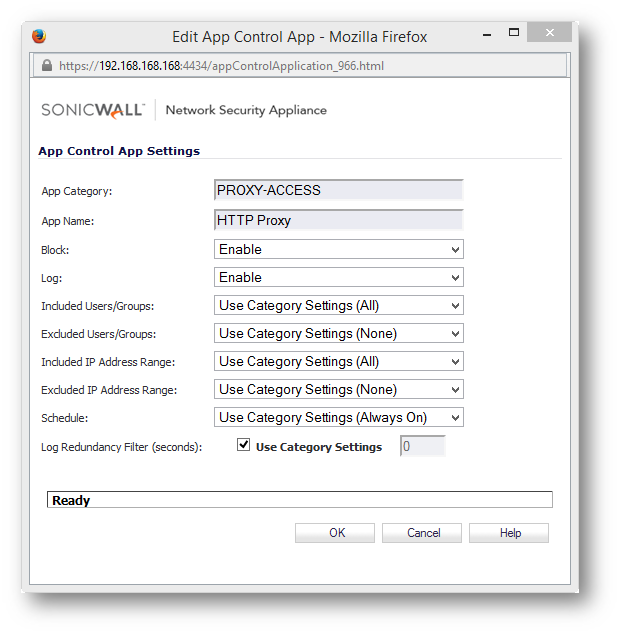
Task: Expand the Schedule dropdown
Action: coord(339,417)
